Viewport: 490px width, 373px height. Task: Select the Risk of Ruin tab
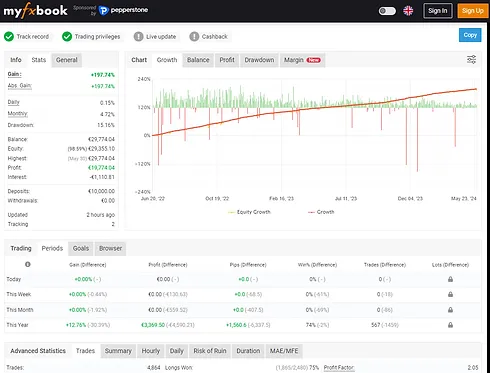tap(210, 351)
